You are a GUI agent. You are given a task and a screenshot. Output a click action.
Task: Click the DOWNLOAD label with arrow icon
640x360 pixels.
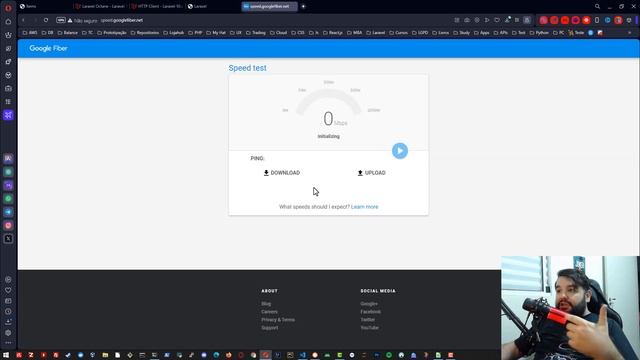[282, 173]
